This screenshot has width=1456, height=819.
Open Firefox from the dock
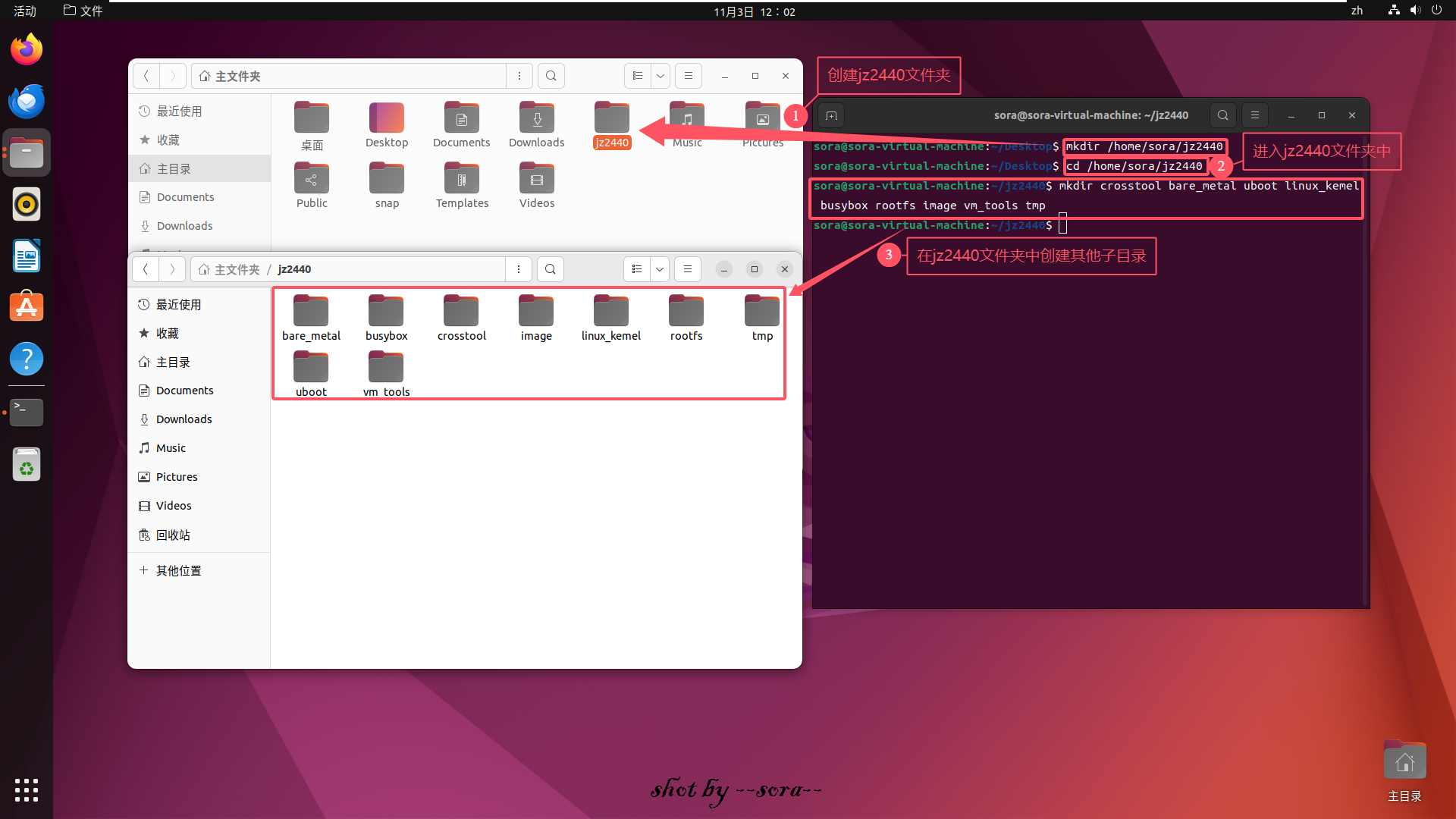point(27,50)
